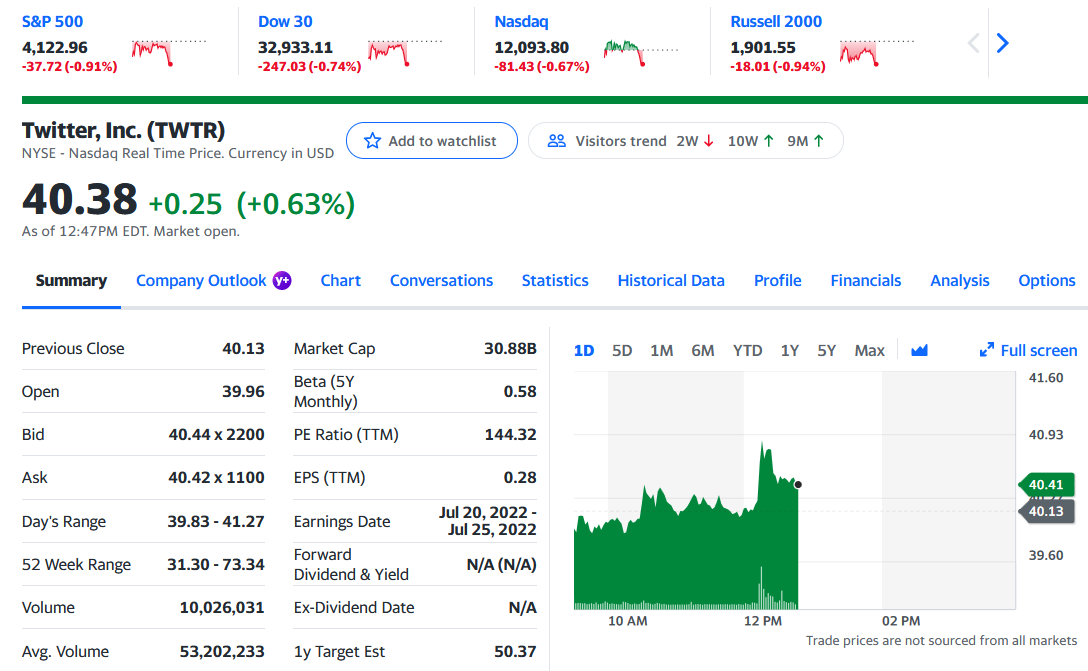Viewport: 1088px width, 671px height.
Task: Click the Russell 2000 sparkline chart
Action: pyautogui.click(x=876, y=52)
